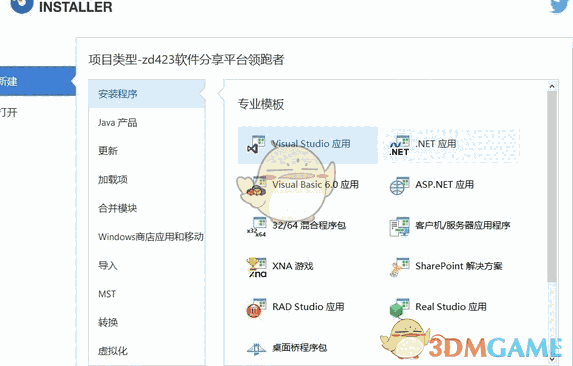The width and height of the screenshot is (573, 366).
Task: Select the SharePoint 解决方案 label
Action: pyautogui.click(x=459, y=266)
